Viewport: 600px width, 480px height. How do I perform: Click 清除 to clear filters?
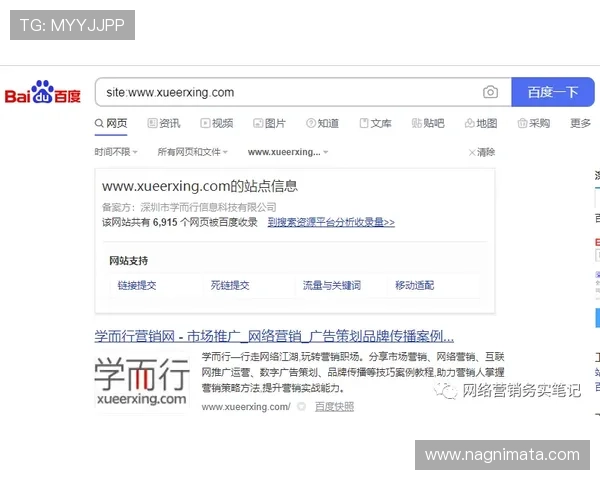coord(482,152)
